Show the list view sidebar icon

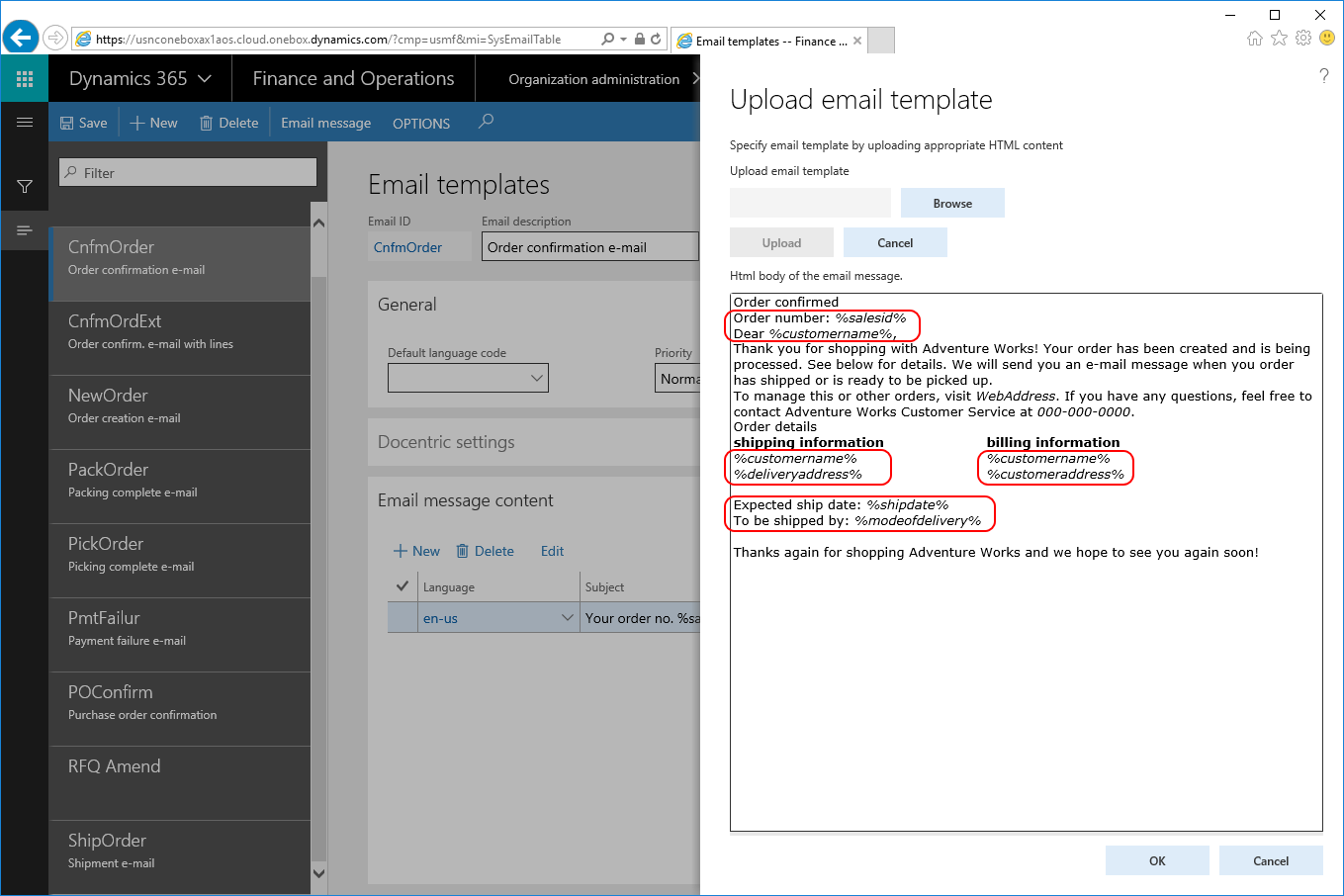click(25, 230)
